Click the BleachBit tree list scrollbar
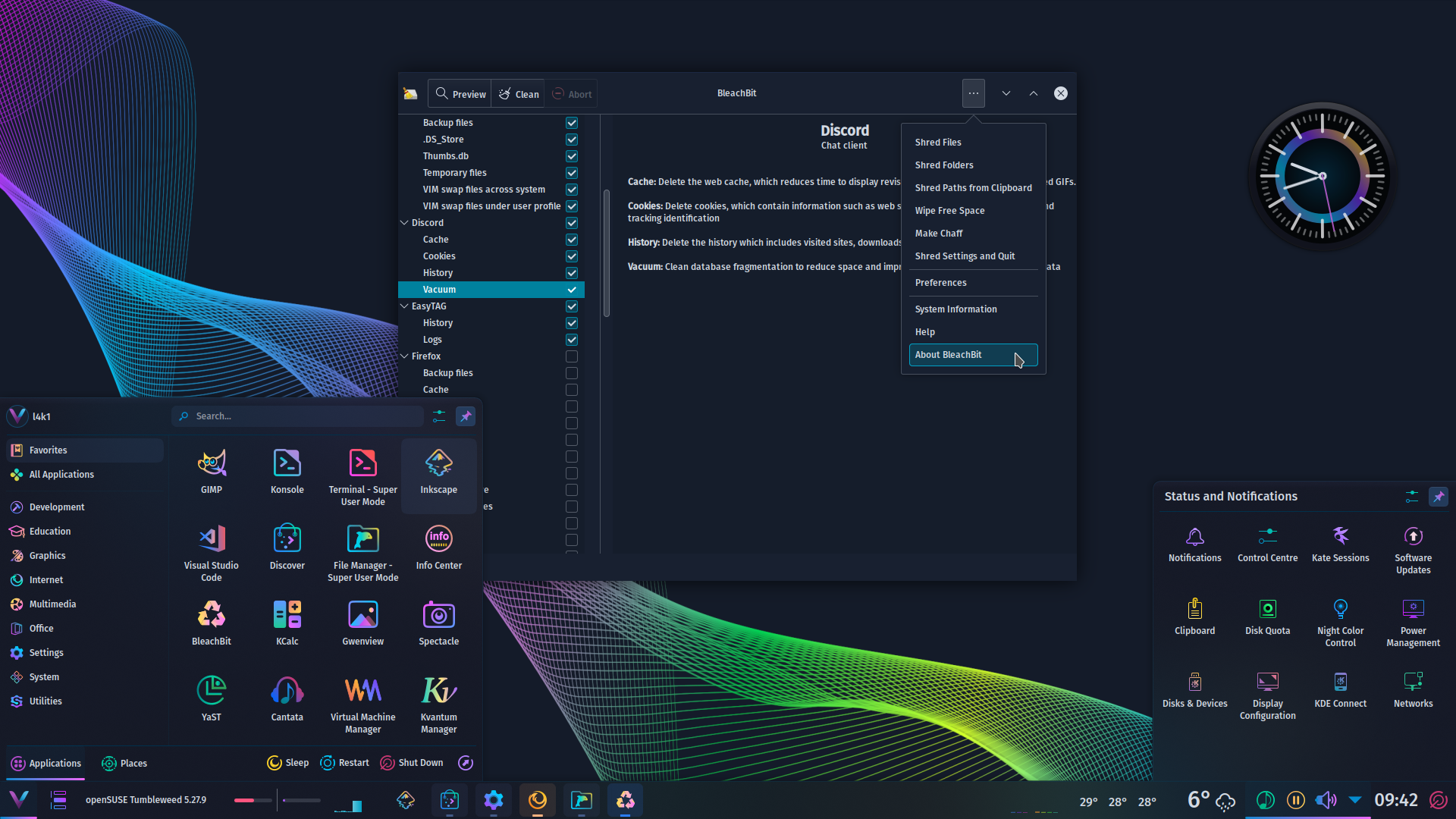The height and width of the screenshot is (819, 1456). coord(607,254)
